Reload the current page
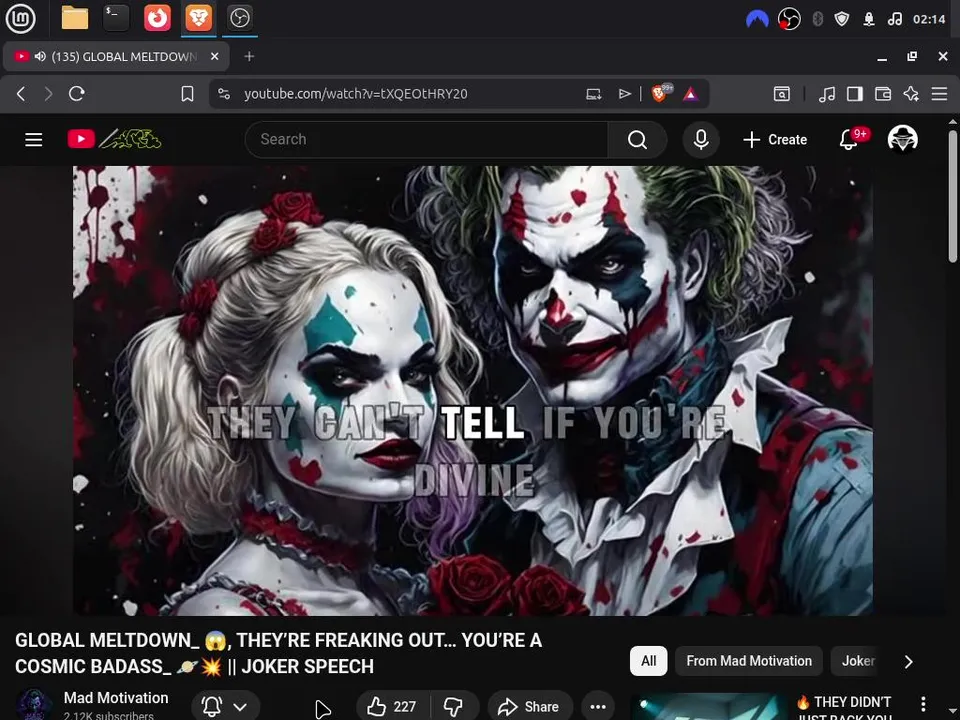The image size is (960, 720). point(77,94)
